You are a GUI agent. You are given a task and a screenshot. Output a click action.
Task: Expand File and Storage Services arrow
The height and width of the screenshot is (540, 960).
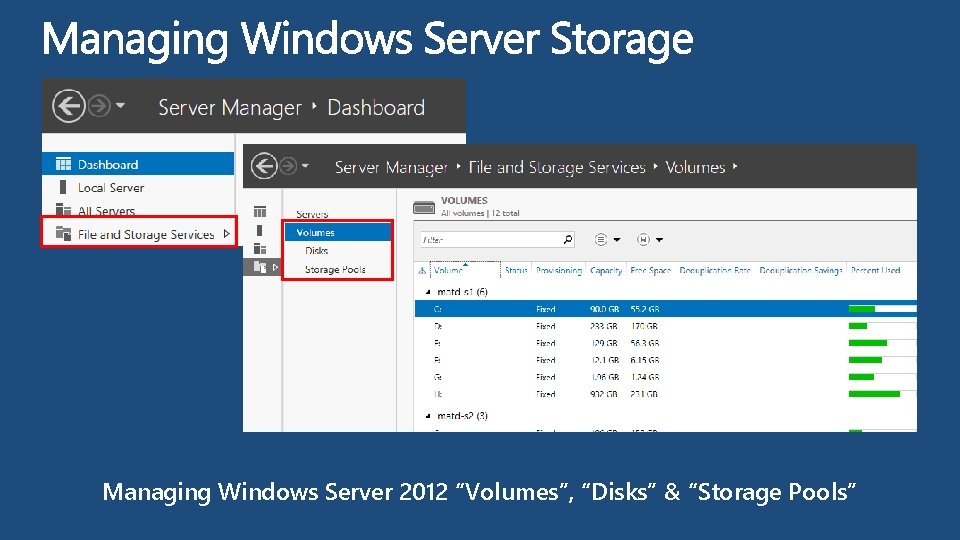coord(227,233)
